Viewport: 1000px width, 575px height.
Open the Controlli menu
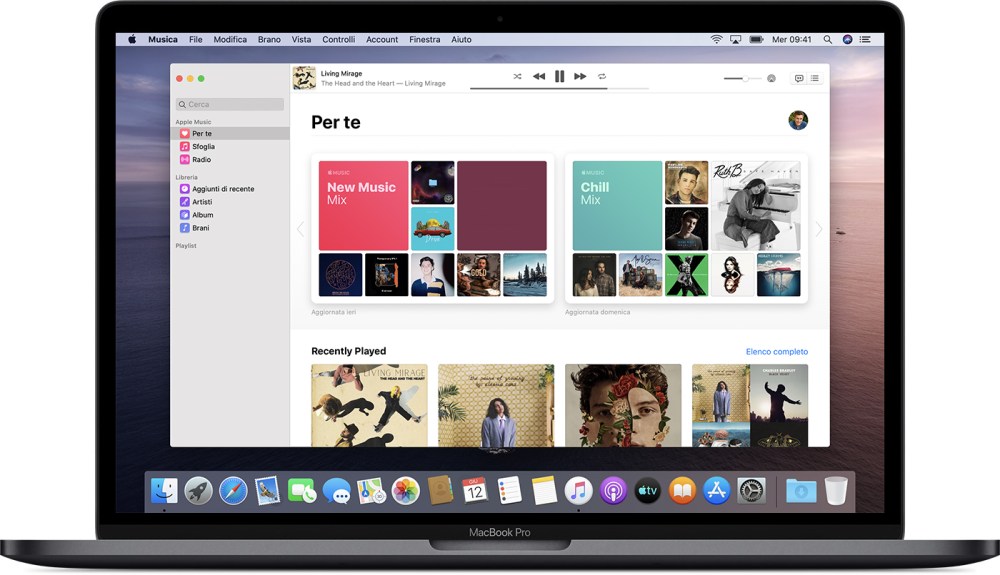[x=339, y=40]
